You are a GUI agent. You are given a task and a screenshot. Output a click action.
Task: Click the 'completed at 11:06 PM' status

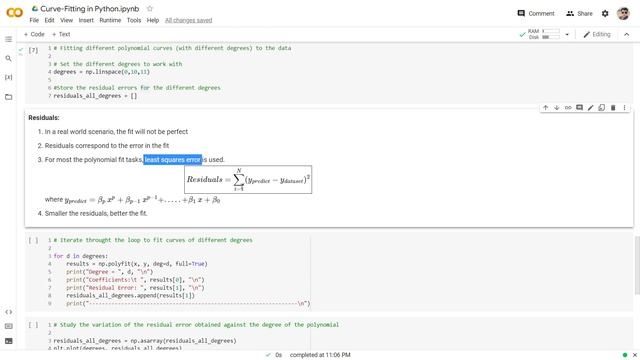(320, 355)
